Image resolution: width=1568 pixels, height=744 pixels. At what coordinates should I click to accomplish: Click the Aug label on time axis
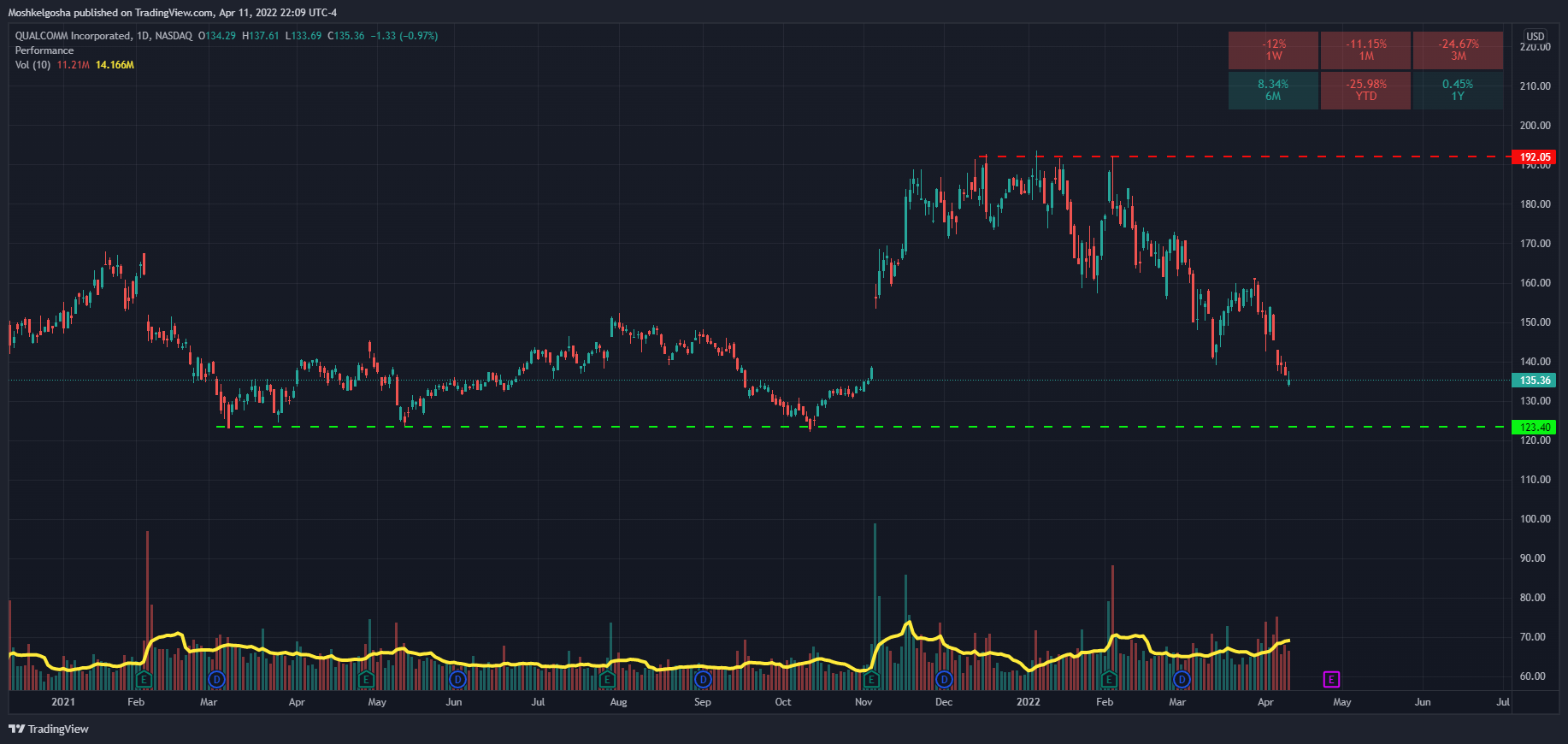pos(618,702)
